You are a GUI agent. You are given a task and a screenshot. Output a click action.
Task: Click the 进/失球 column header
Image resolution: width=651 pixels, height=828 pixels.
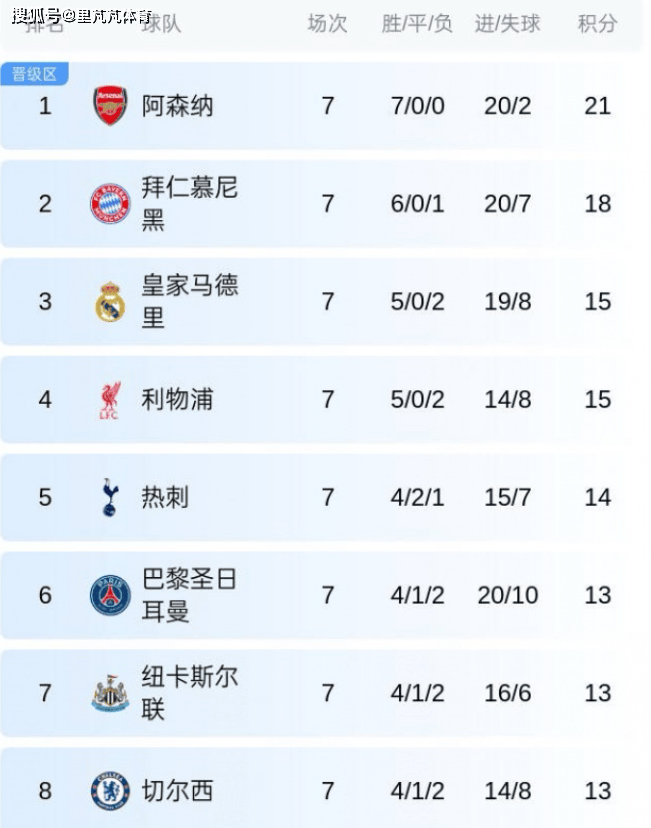click(507, 23)
